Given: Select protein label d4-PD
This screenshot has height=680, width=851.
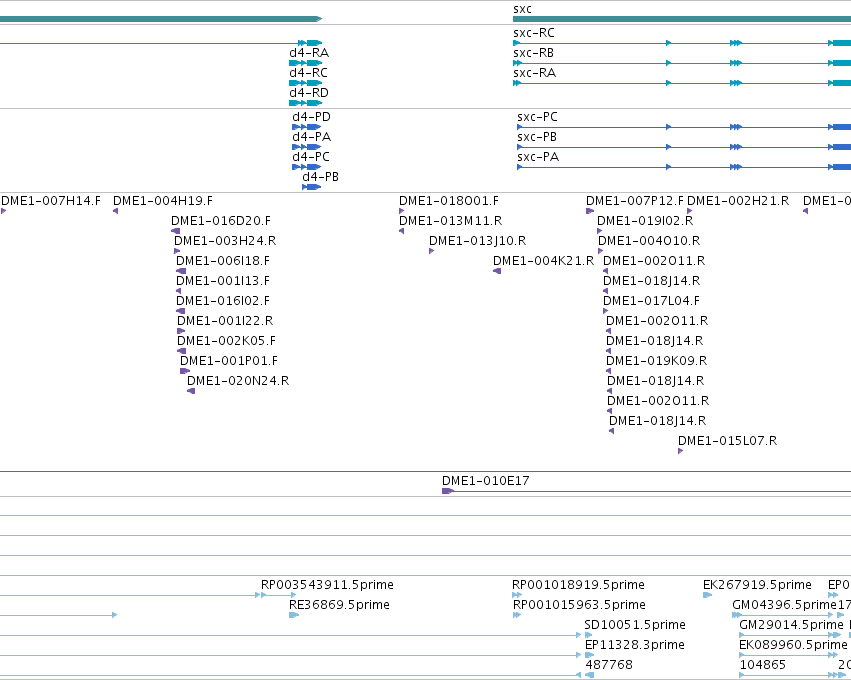Looking at the screenshot, I should click(x=311, y=117).
